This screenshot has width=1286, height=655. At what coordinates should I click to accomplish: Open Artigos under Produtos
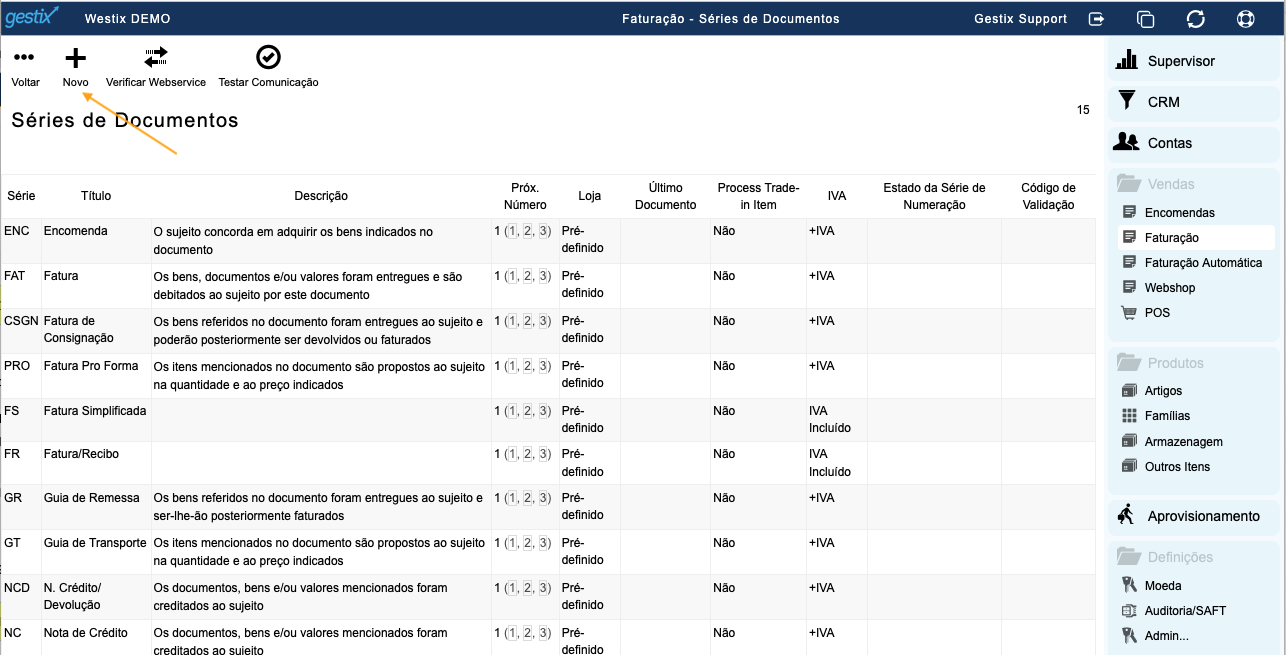tap(1163, 391)
